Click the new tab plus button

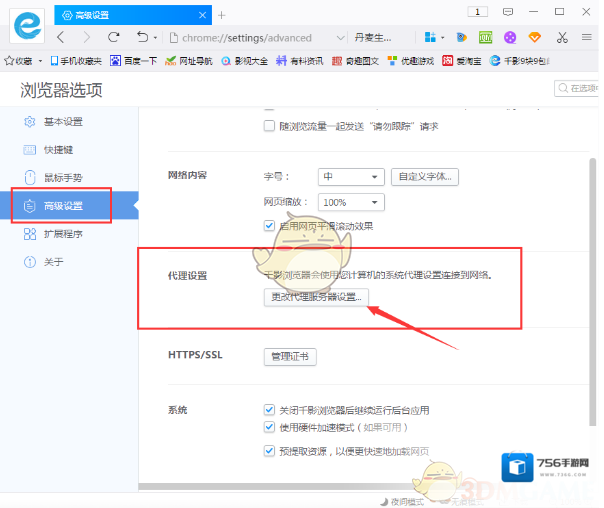coord(222,14)
